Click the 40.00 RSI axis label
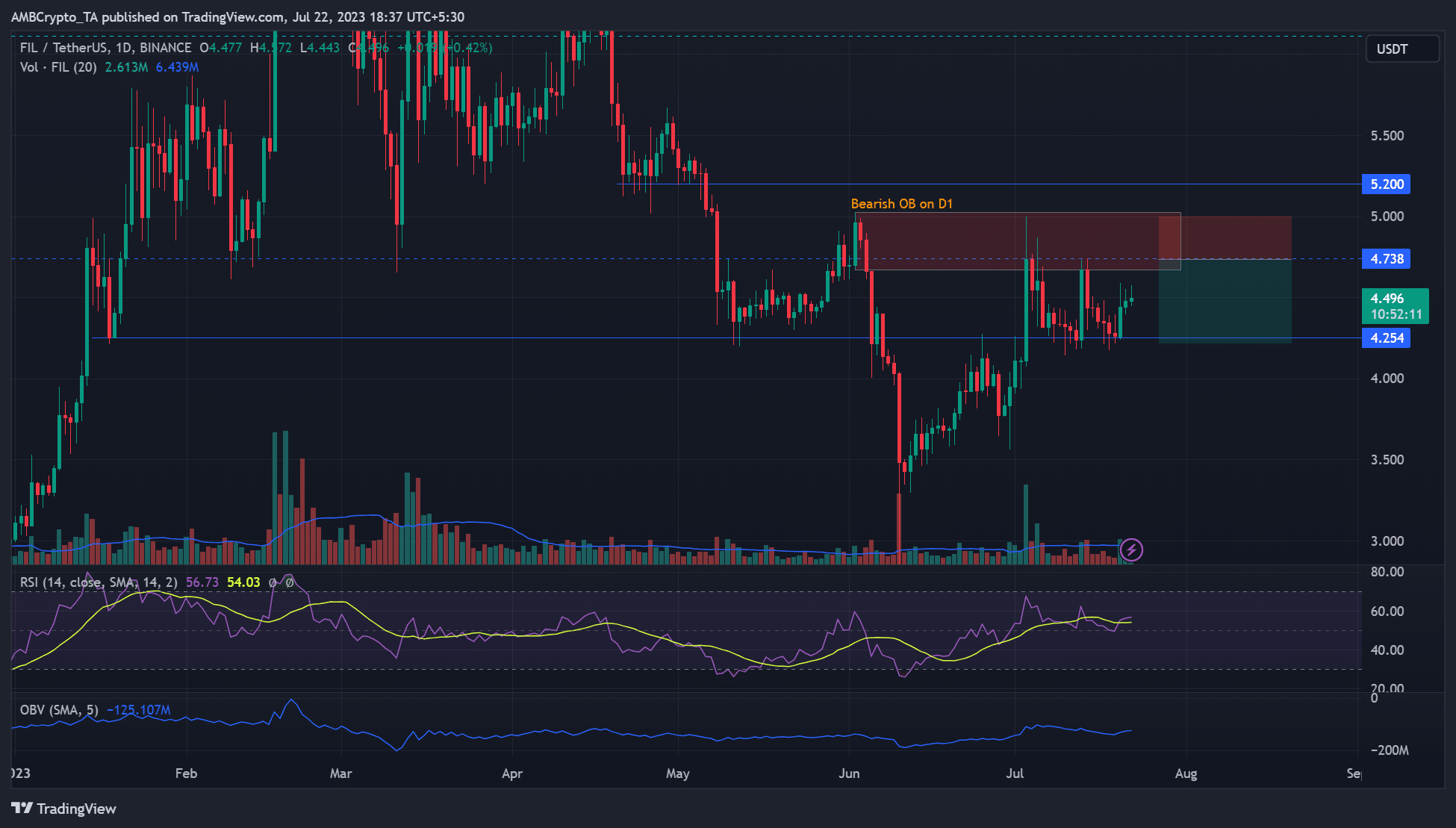Viewport: 1456px width, 828px height. coord(1387,650)
